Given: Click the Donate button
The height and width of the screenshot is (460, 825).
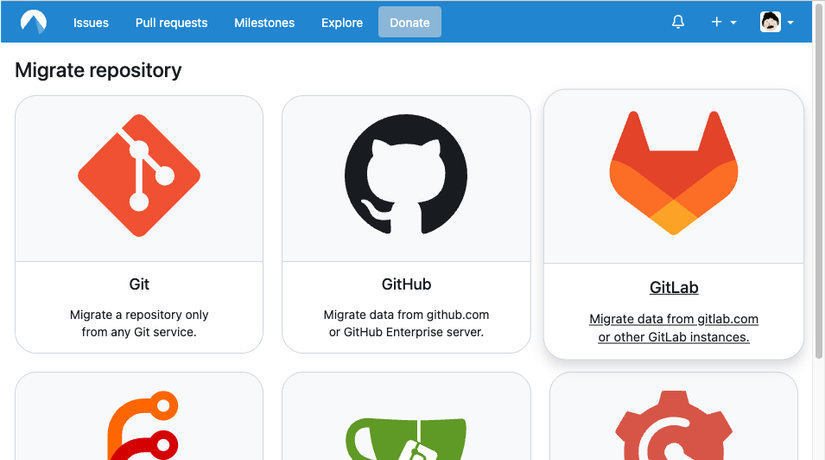Looking at the screenshot, I should pyautogui.click(x=409, y=22).
